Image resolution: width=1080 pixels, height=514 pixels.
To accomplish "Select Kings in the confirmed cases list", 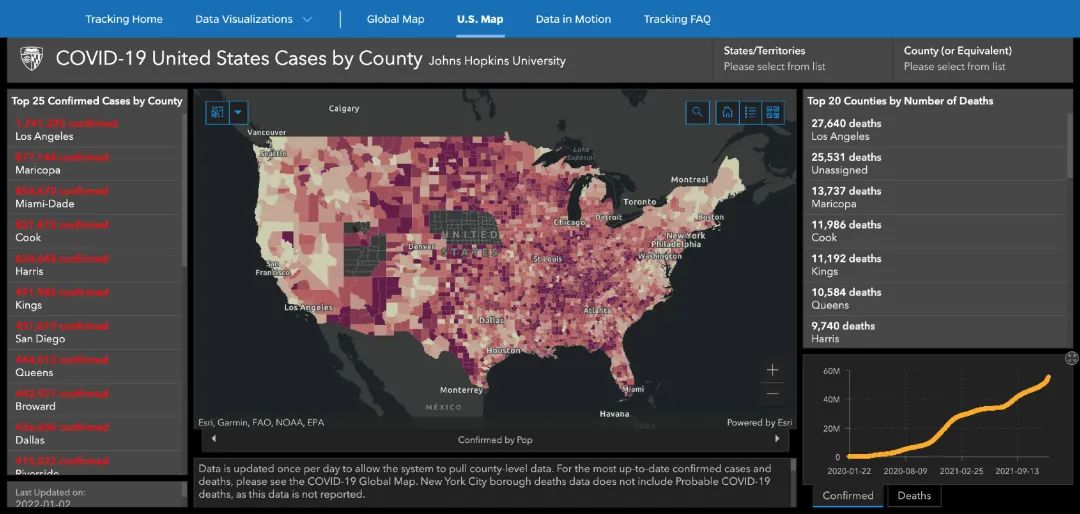I will point(94,299).
